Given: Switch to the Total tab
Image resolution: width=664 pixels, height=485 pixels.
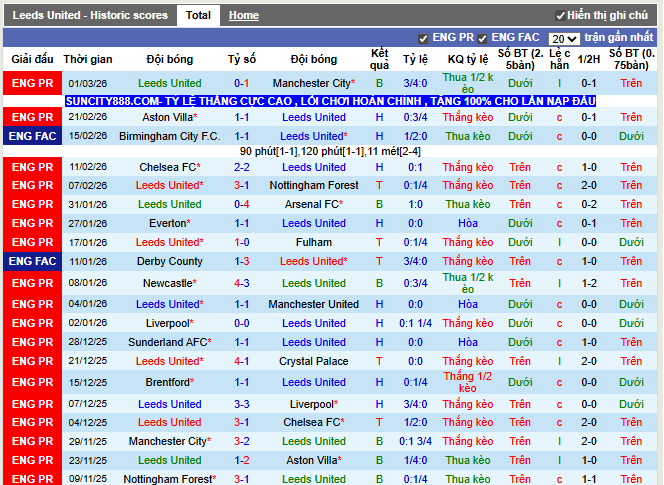Looking at the screenshot, I should pyautogui.click(x=198, y=15).
